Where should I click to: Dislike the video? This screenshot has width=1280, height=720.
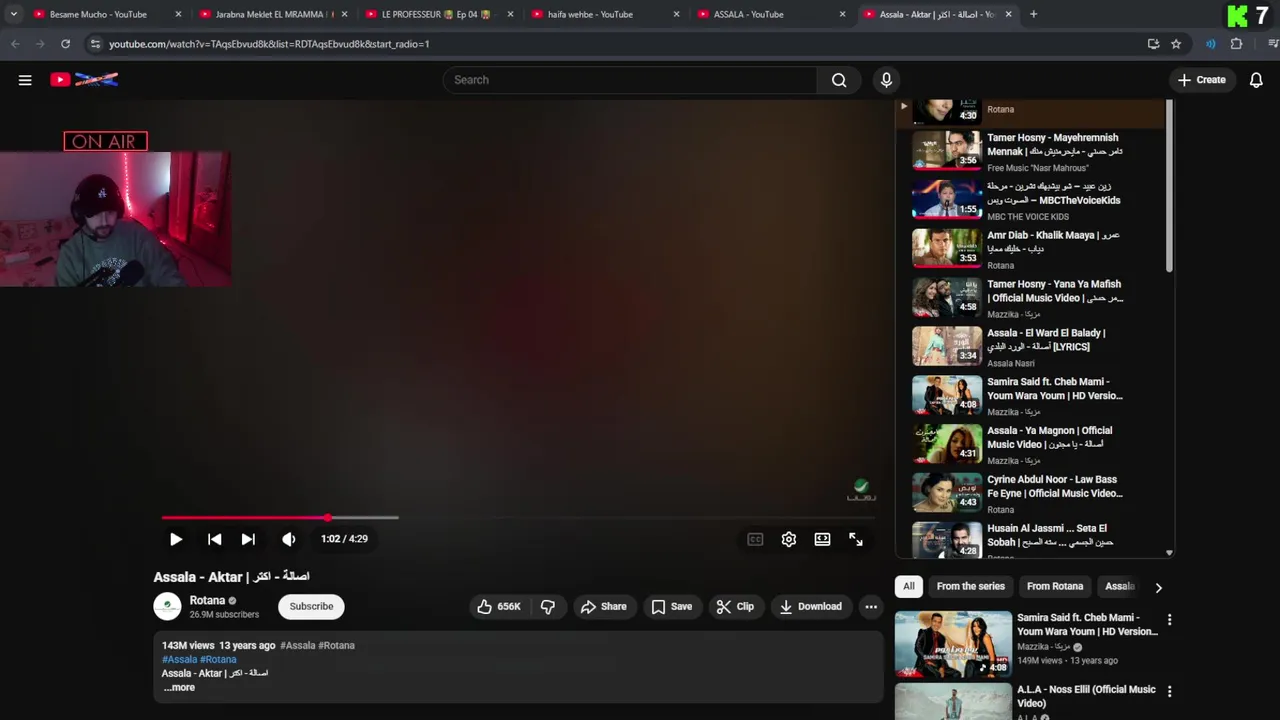coord(548,606)
